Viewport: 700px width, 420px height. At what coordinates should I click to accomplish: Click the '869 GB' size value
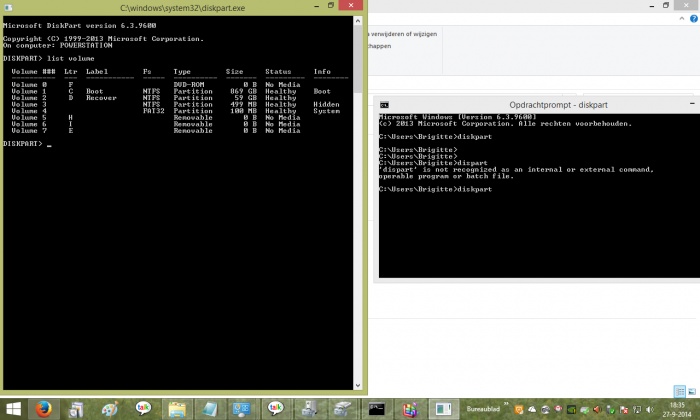[x=243, y=91]
